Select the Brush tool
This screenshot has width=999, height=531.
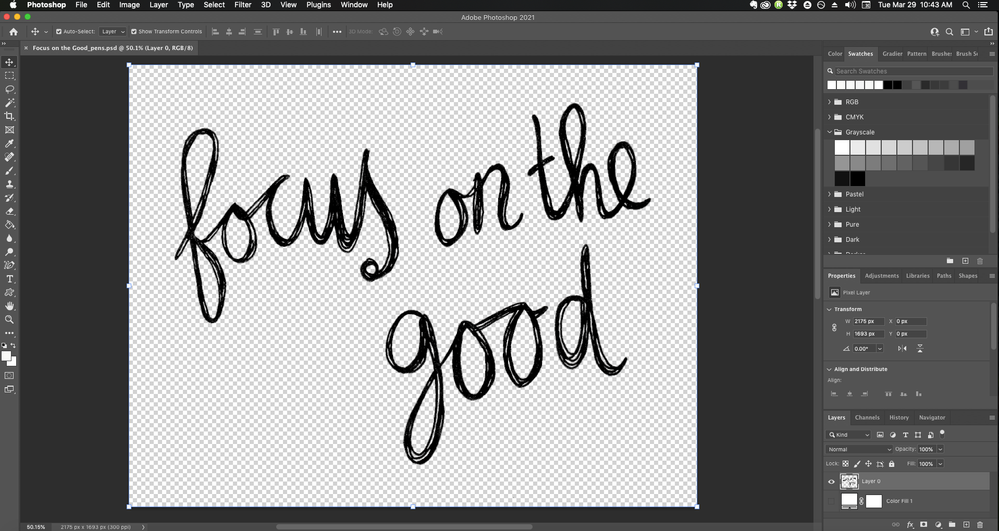coord(10,171)
